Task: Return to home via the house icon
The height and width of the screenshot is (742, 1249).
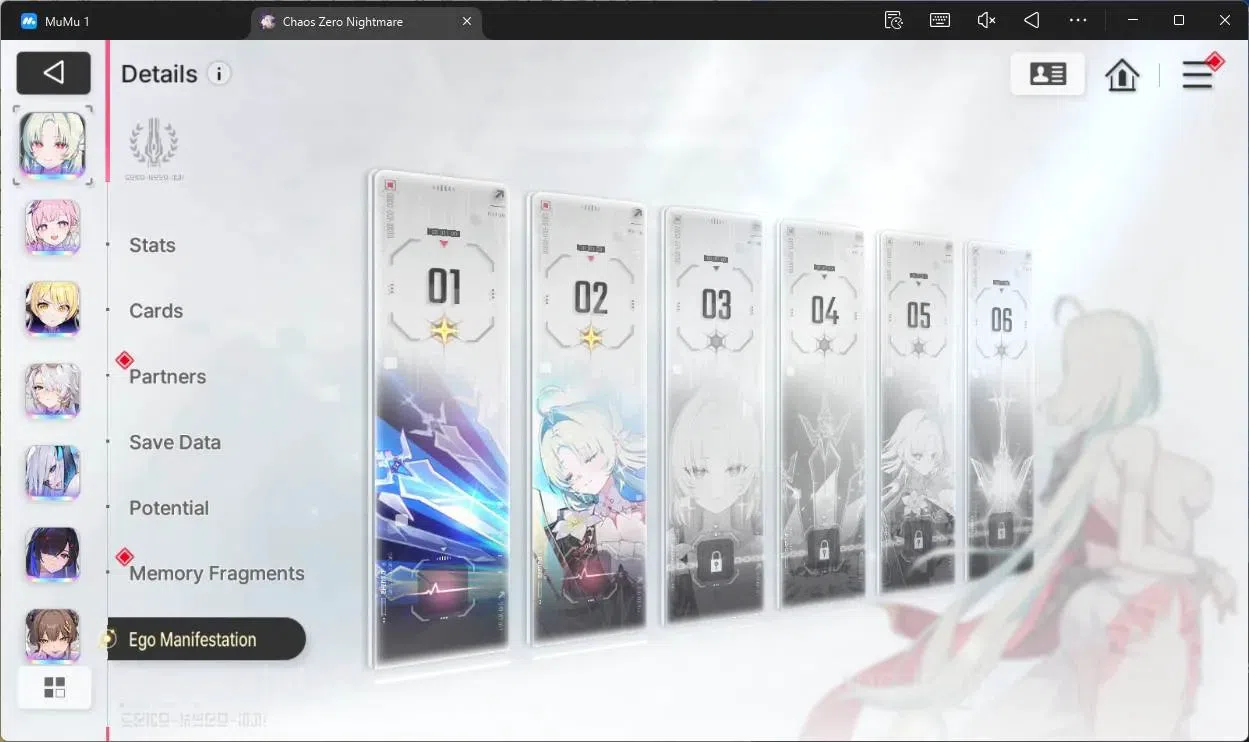Action: click(1122, 75)
